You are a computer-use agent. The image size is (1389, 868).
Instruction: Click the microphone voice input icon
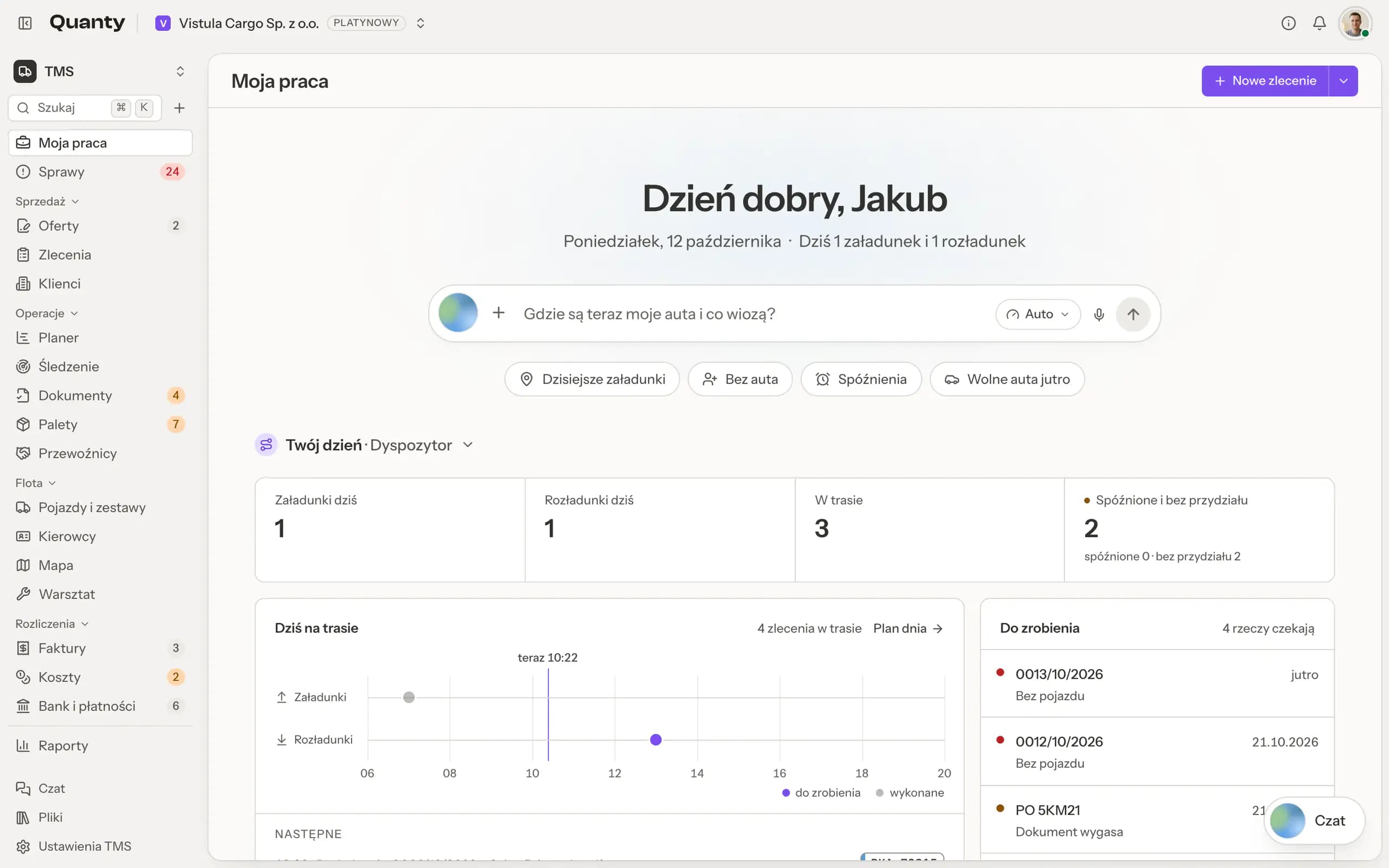tap(1099, 314)
